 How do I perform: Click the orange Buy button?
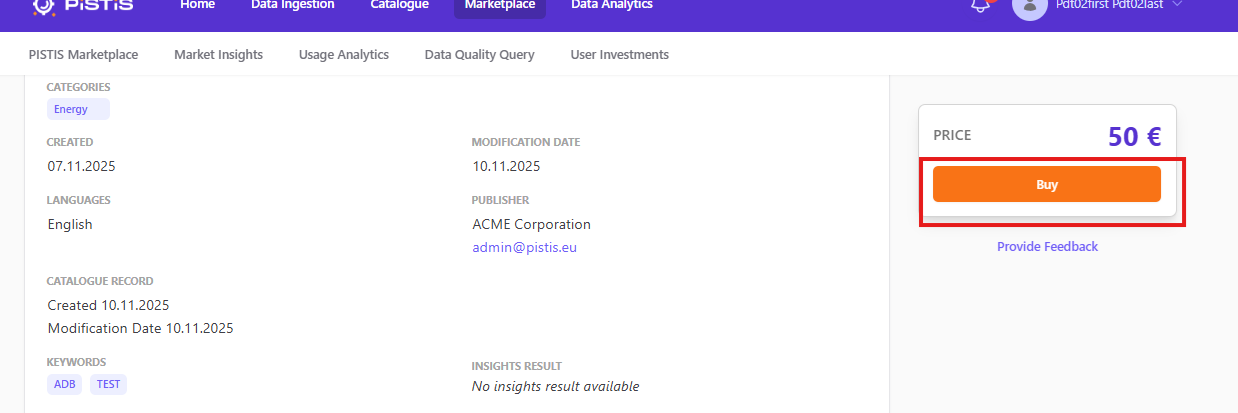point(1047,184)
